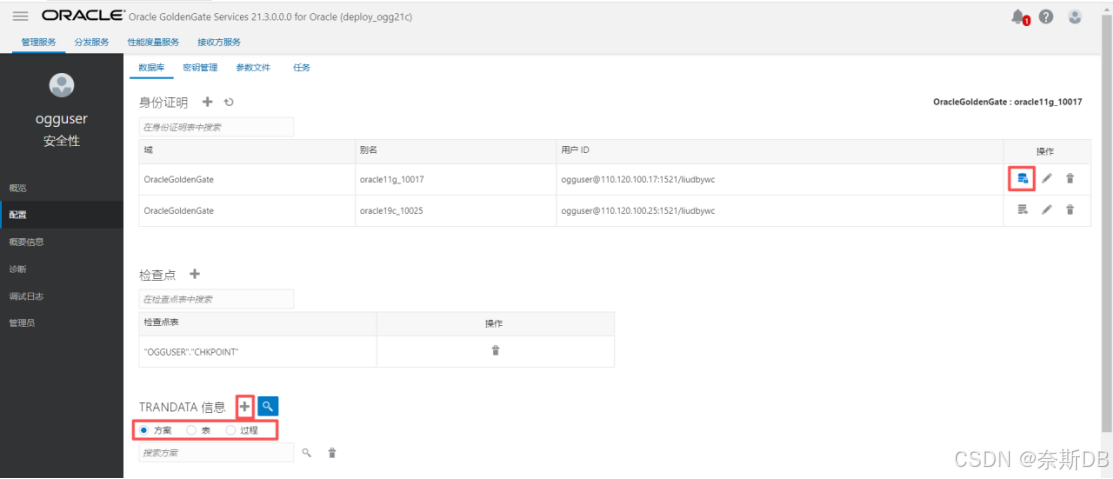1113x479 pixels.
Task: Connect to database oracle11g_10017
Action: coord(1022,179)
